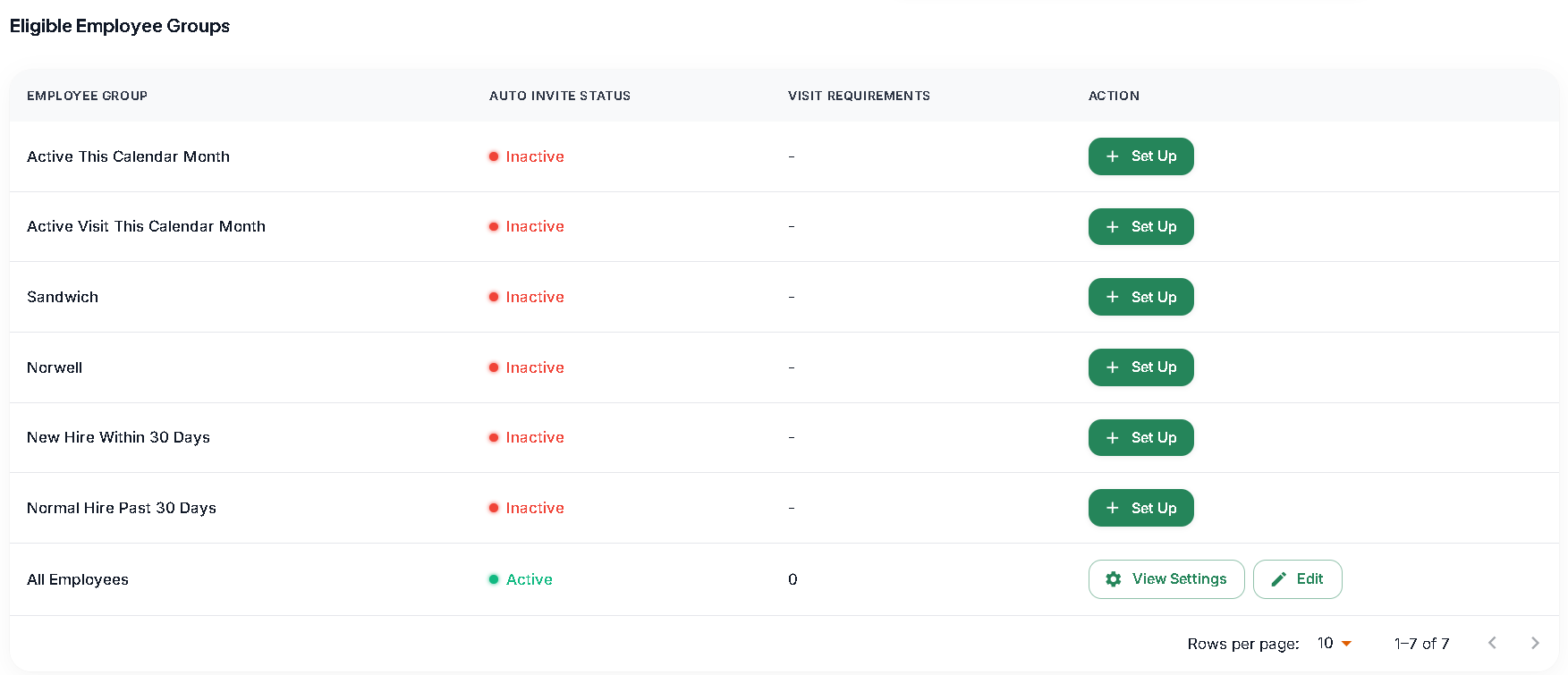1568x675 pixels.
Task: Click the Employee Group column header
Action: pyautogui.click(x=87, y=96)
